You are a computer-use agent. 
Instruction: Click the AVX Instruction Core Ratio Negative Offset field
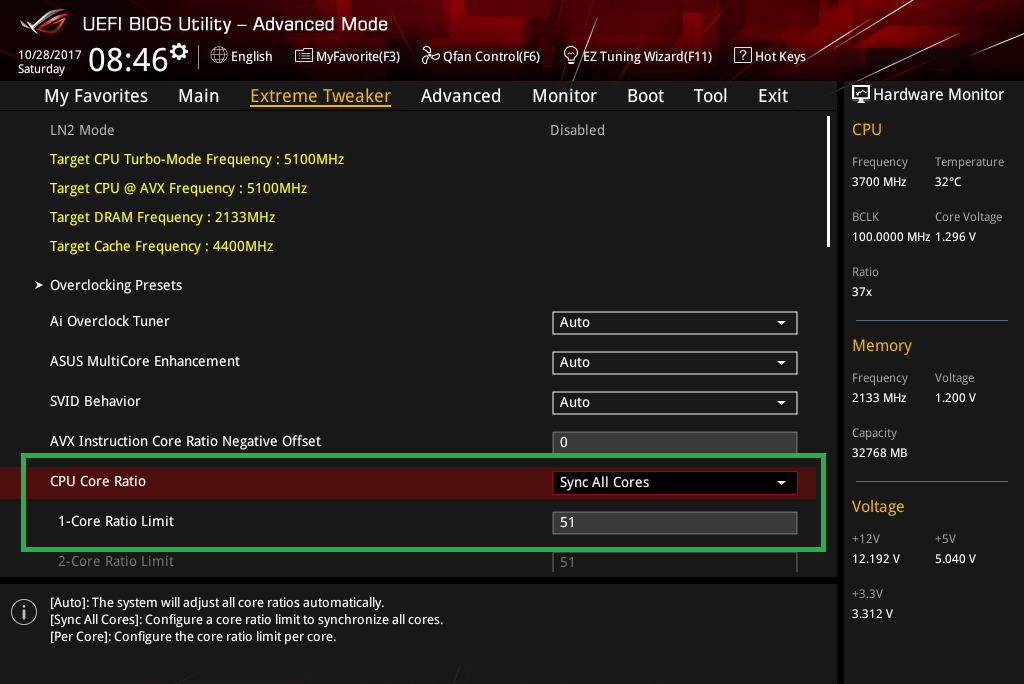tap(675, 442)
